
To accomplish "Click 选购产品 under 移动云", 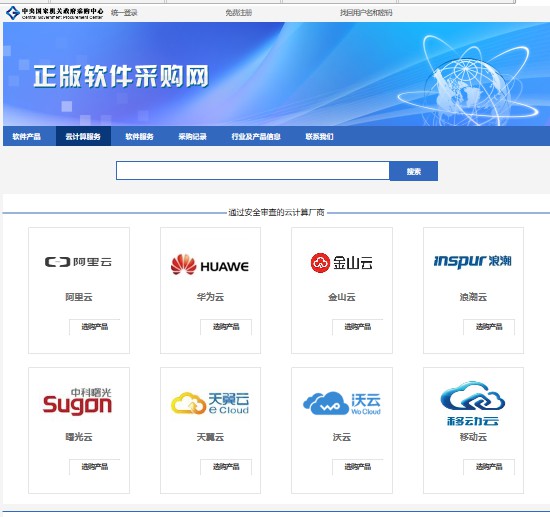I will pos(489,467).
